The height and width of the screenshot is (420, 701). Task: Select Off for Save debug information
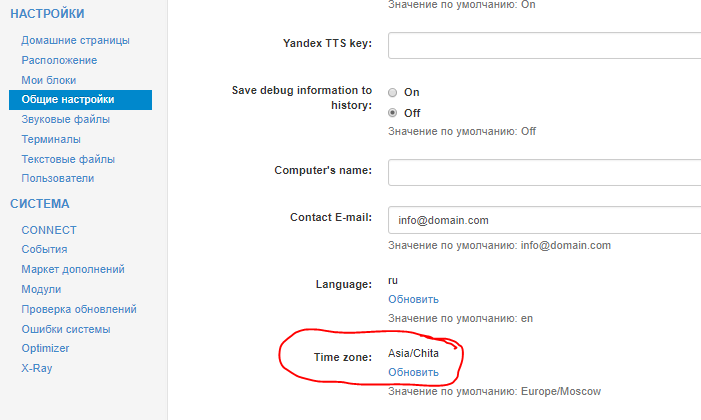[393, 113]
